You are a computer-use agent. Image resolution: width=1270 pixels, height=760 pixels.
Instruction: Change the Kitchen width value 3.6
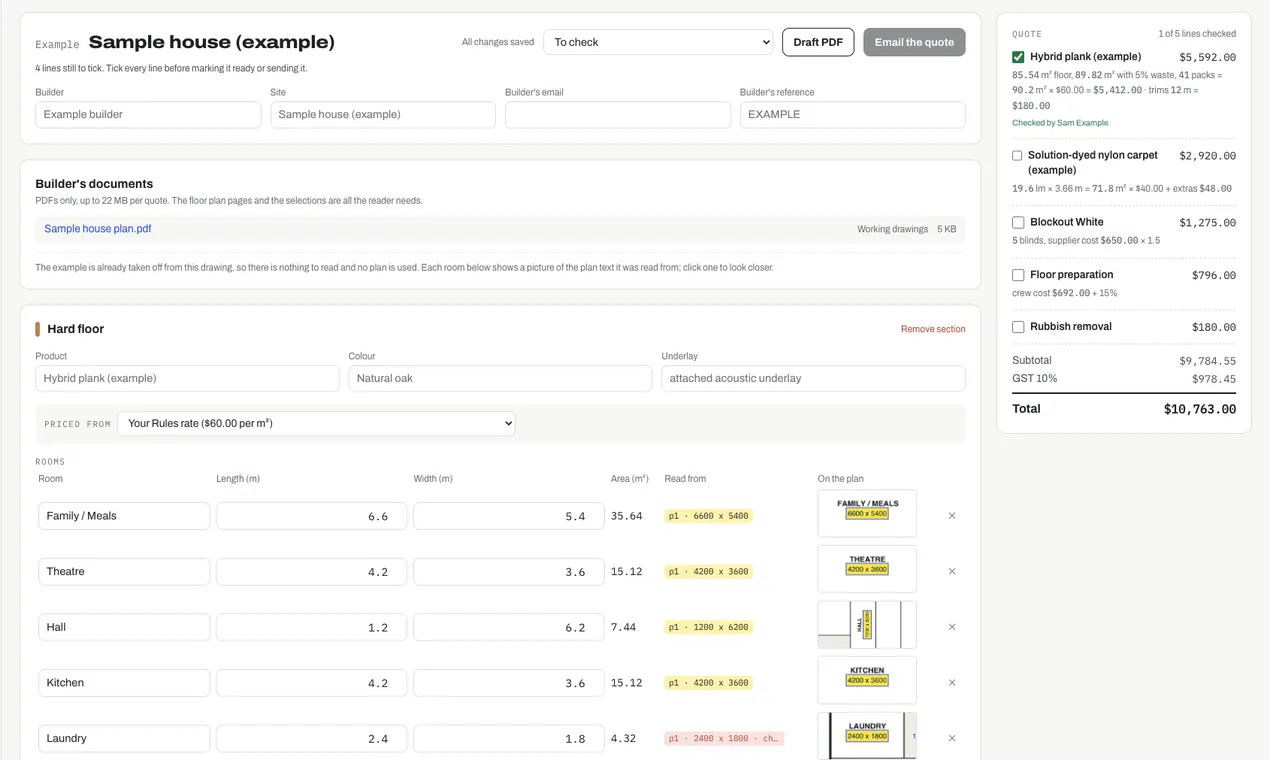click(509, 683)
